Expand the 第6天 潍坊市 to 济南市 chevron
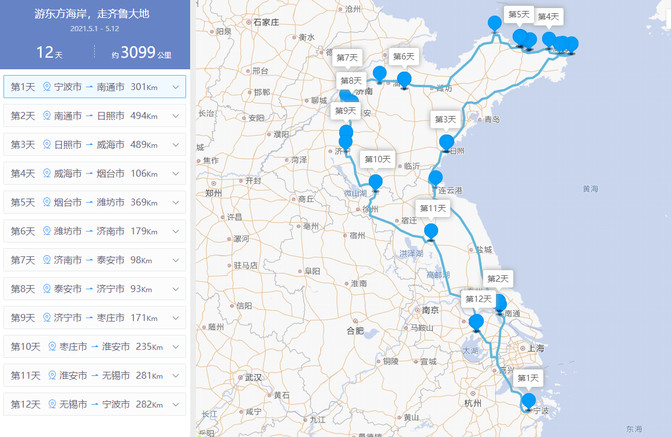671x437 pixels. [176, 231]
